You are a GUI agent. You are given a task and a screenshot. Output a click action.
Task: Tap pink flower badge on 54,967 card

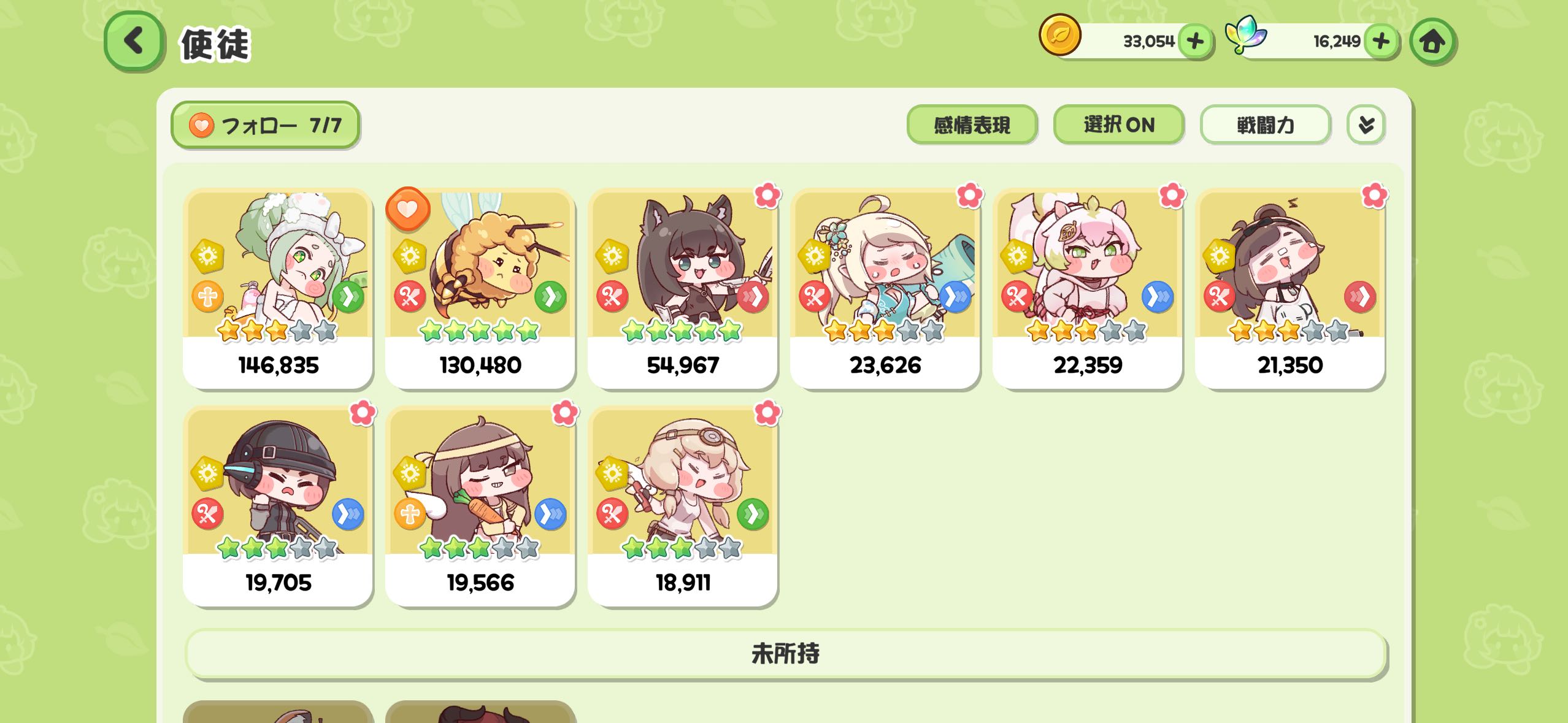click(x=767, y=196)
